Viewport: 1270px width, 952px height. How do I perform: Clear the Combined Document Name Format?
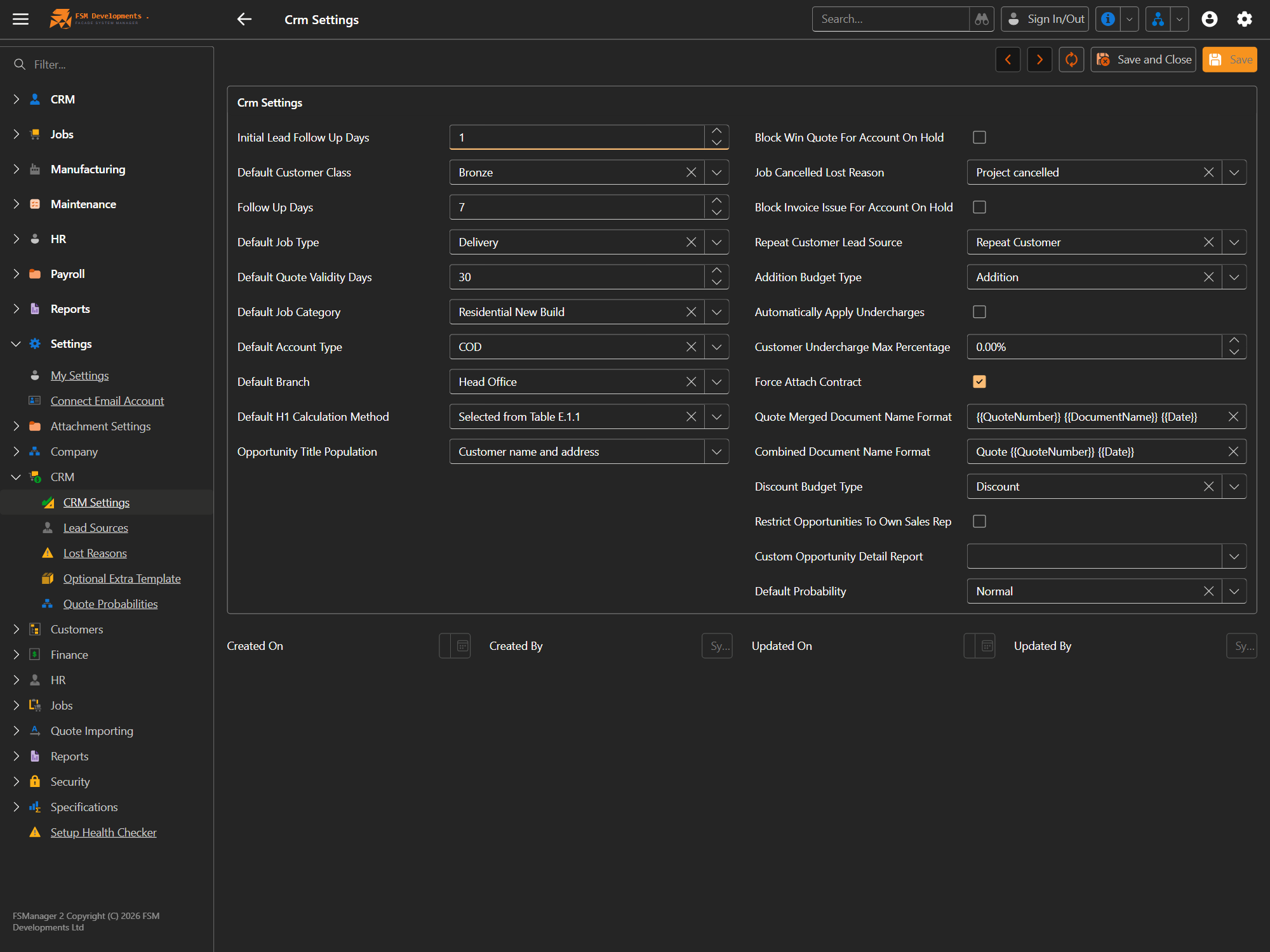pos(1233,451)
